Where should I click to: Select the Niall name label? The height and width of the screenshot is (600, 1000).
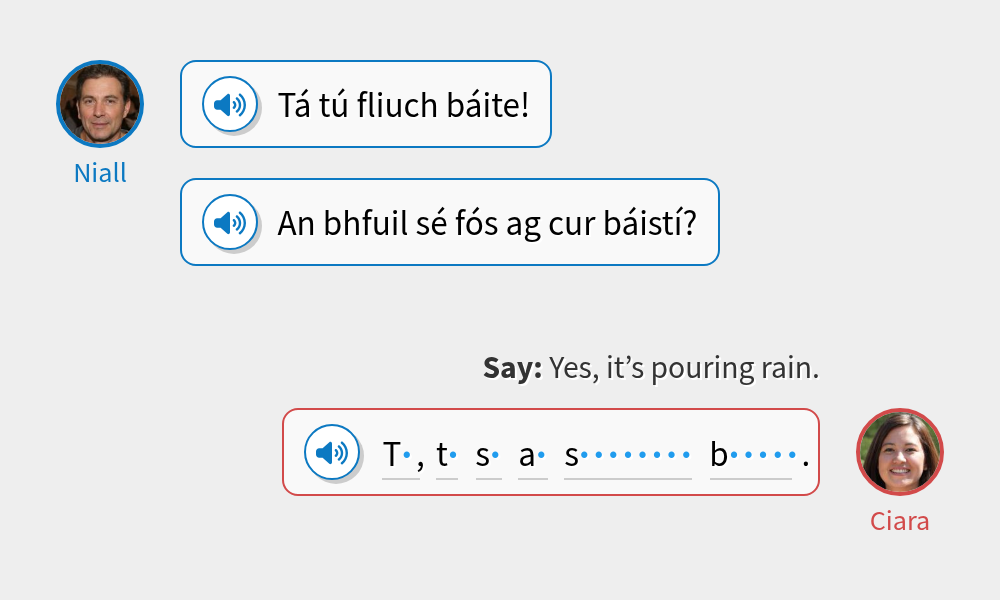pos(100,173)
